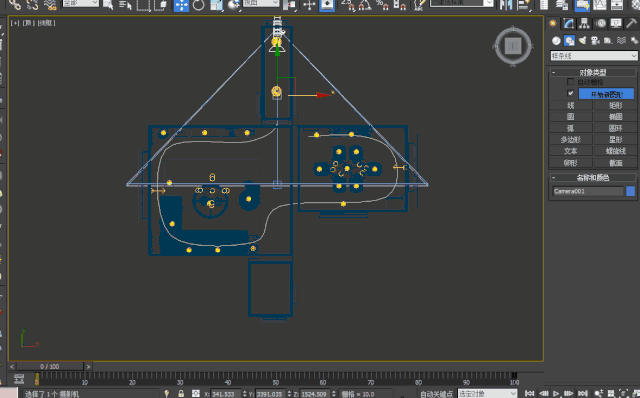Open the Hierarchy panel tab
The height and width of the screenshot is (398, 640).
pos(584,24)
